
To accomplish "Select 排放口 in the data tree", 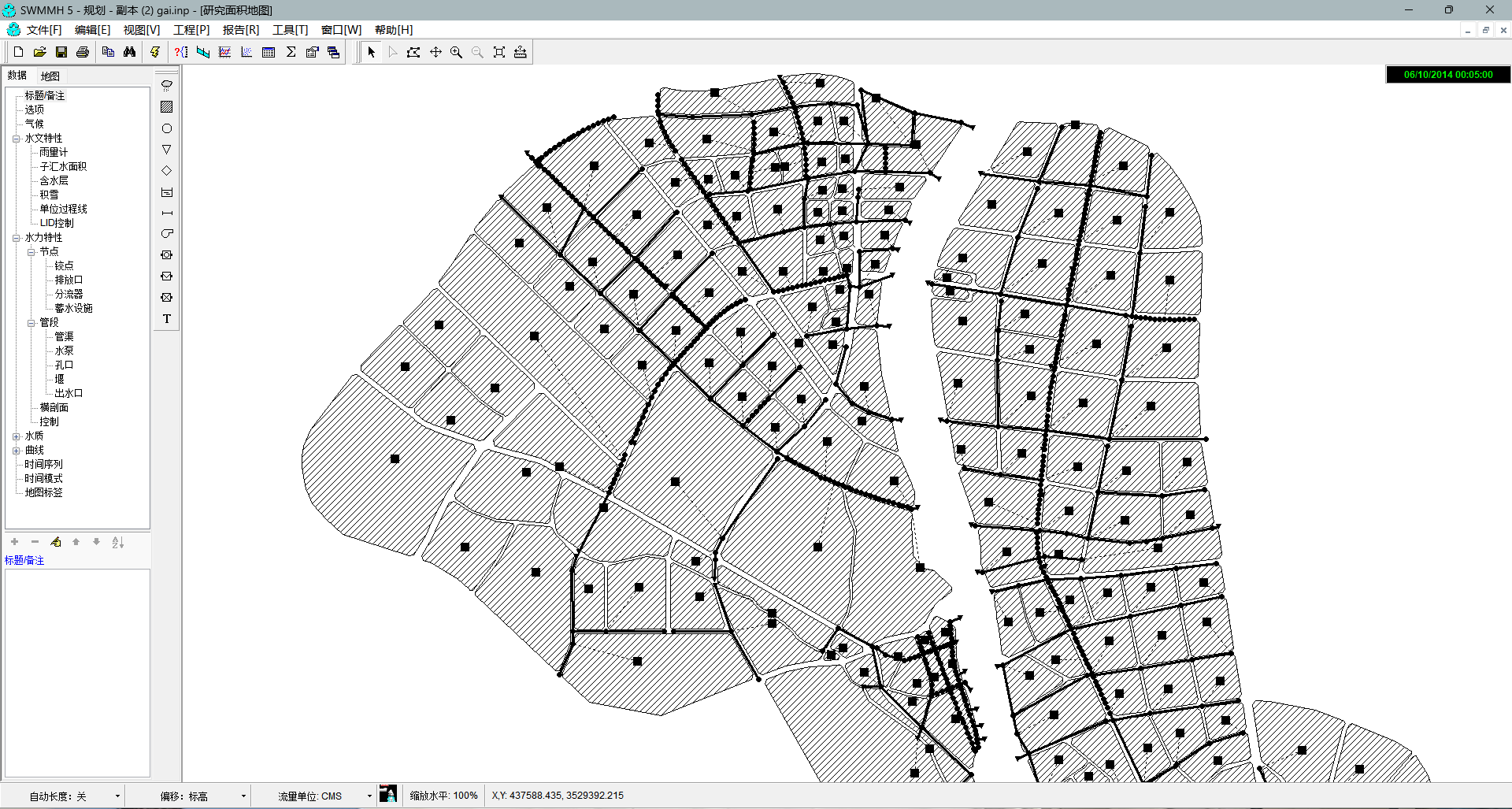I will click(x=69, y=280).
